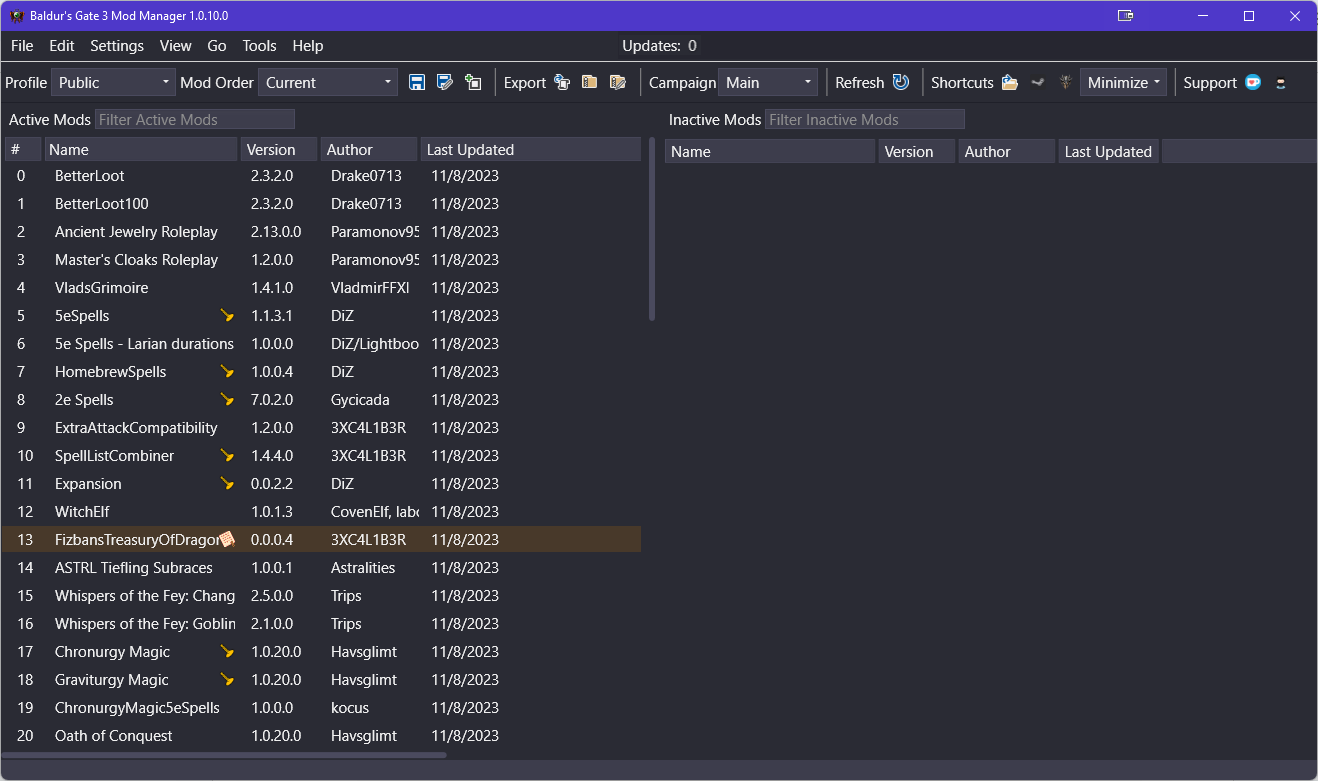Focus the Filter Inactive Mods field
The width and height of the screenshot is (1318, 781).
point(865,119)
